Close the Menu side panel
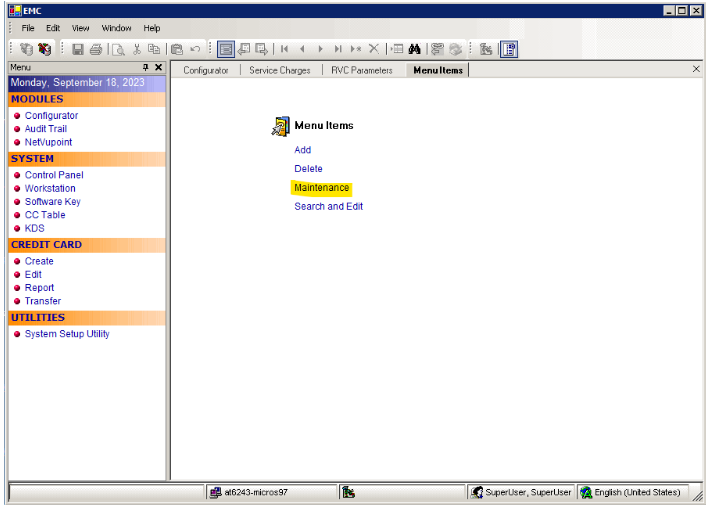Screen dimensions: 707x505 coord(158,67)
